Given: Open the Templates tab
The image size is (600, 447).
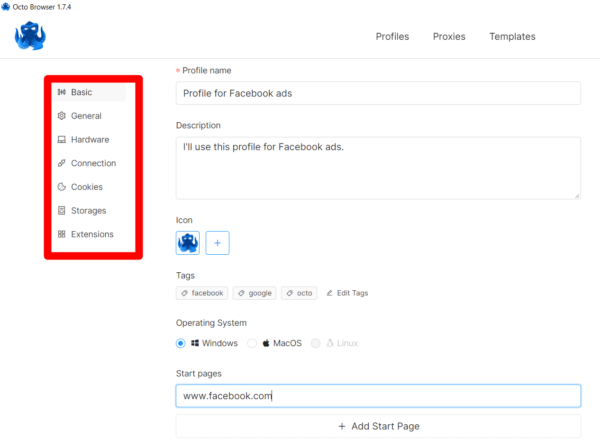Looking at the screenshot, I should point(512,37).
